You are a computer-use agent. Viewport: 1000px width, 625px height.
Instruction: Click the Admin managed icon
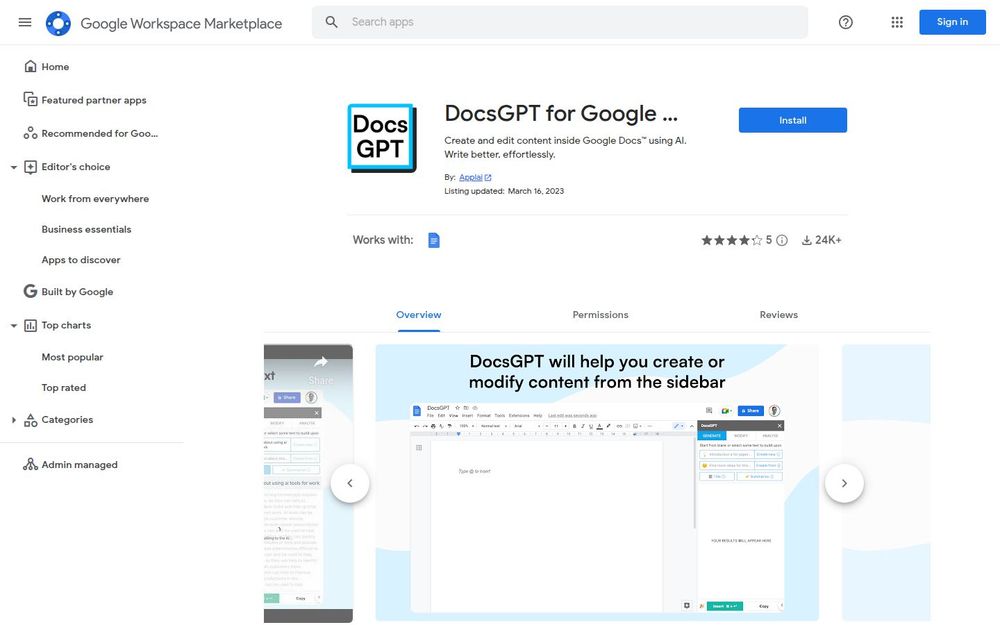coord(30,464)
